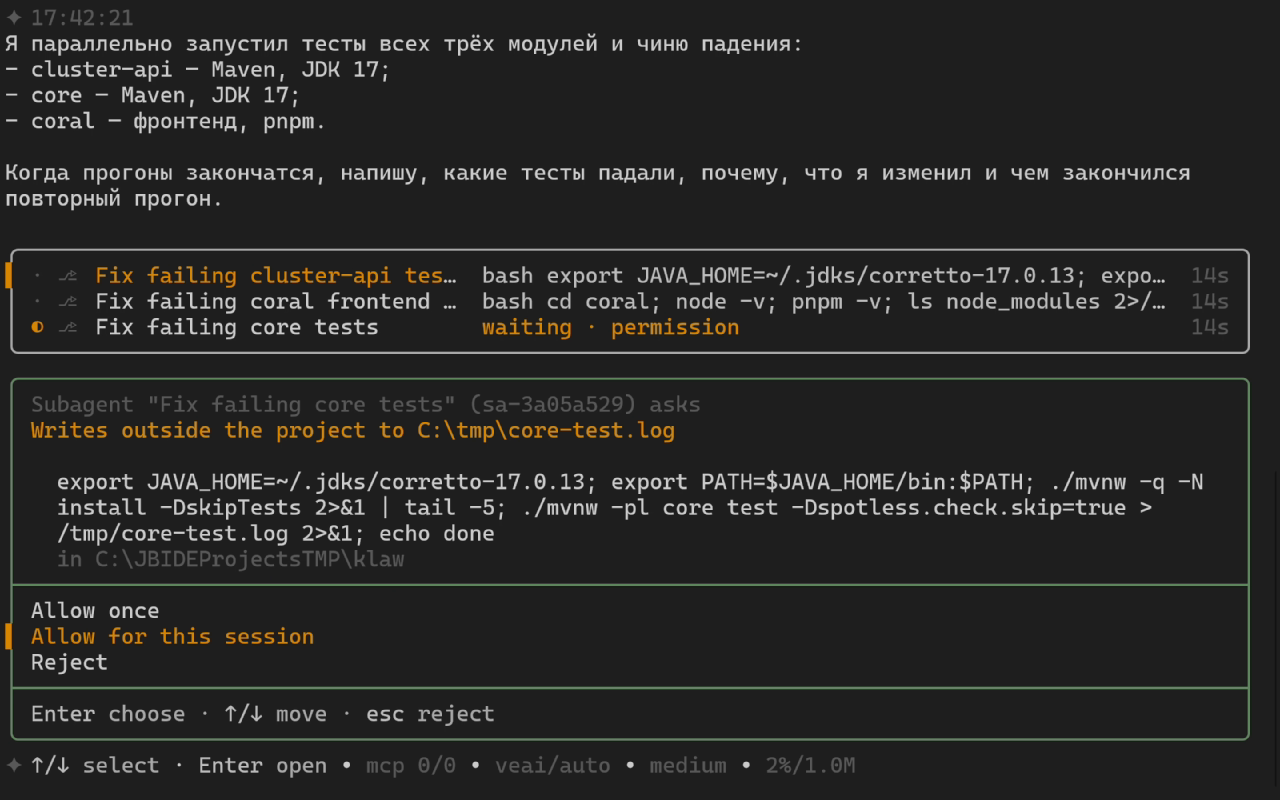The image size is (1280, 800).
Task: Open the medium effort selector
Action: 688,766
